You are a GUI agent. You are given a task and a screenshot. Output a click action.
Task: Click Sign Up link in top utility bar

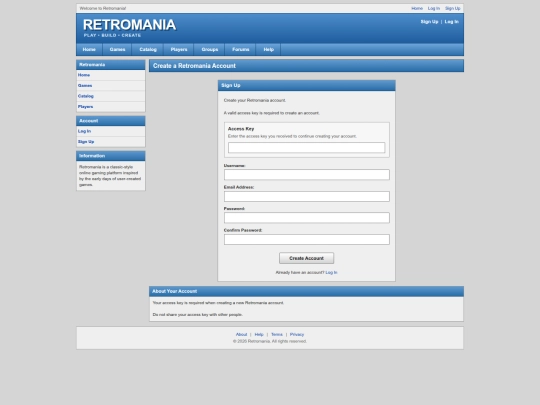(453, 8)
